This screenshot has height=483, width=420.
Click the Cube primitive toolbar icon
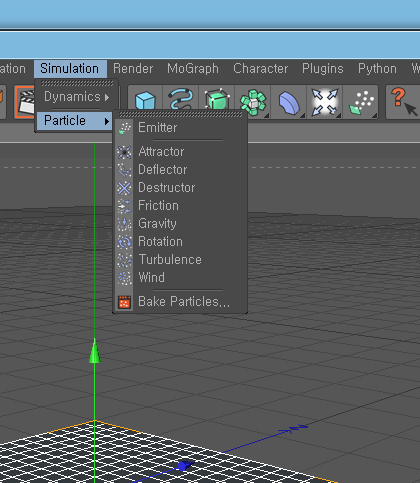[145, 100]
